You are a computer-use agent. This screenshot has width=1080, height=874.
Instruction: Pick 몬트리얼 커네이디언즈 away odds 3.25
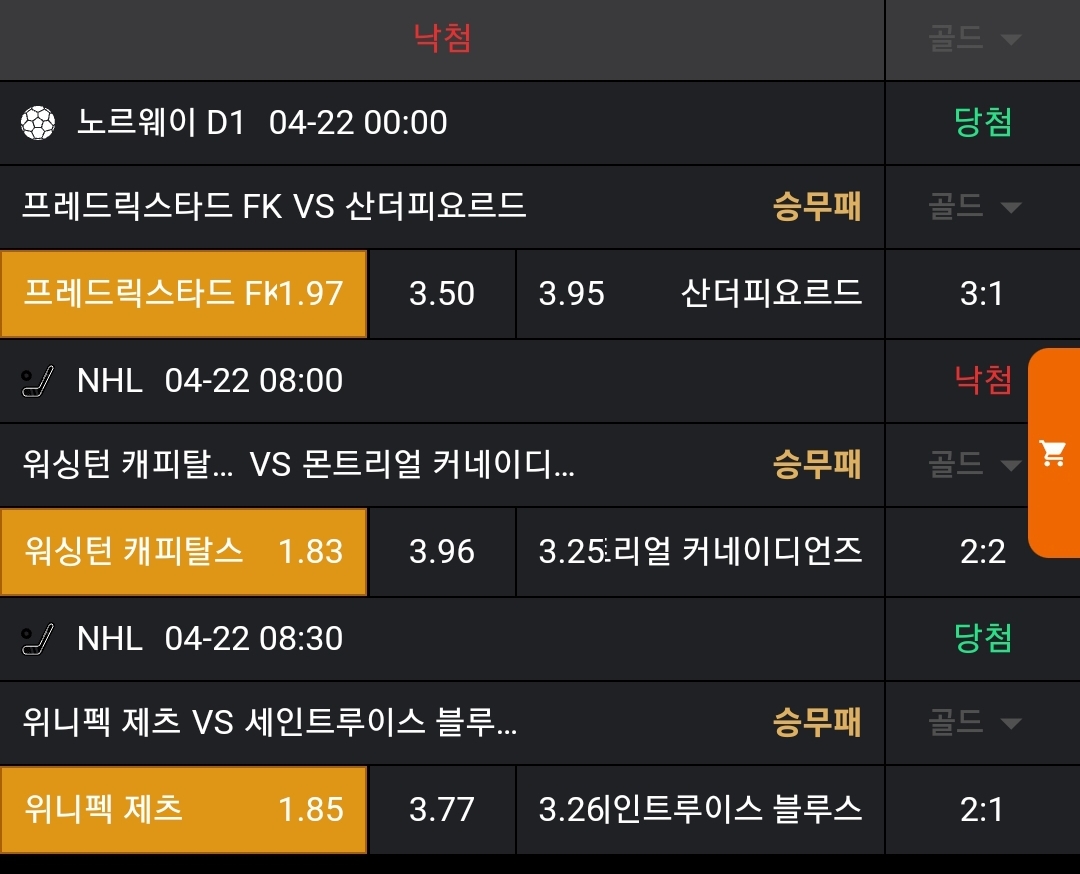(700, 551)
